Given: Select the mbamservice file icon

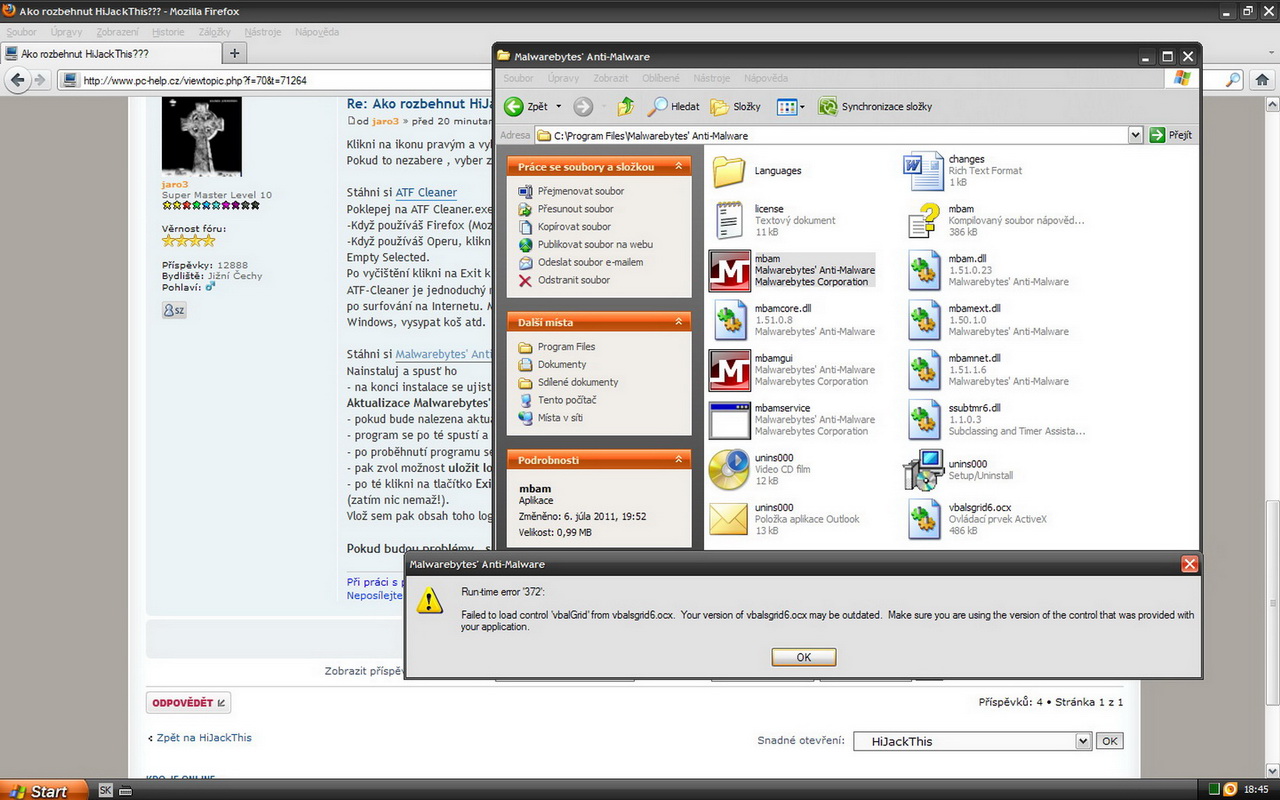Looking at the screenshot, I should point(729,420).
